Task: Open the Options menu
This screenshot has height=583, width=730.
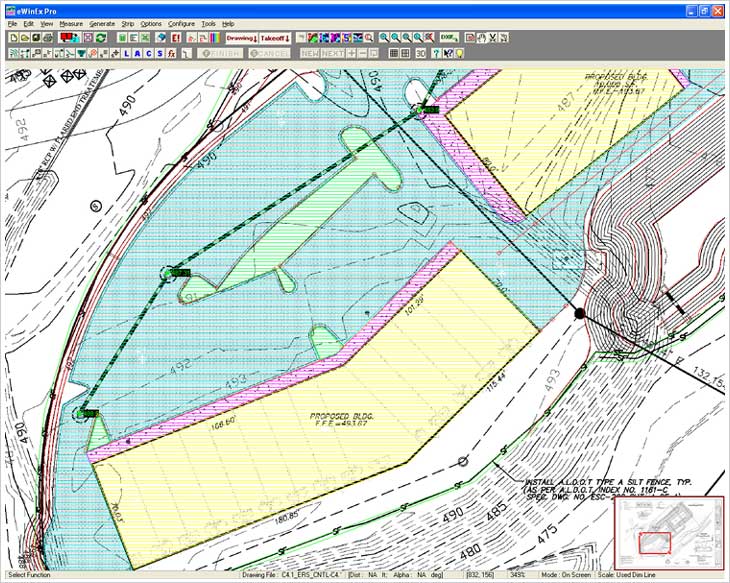Action: [151, 24]
